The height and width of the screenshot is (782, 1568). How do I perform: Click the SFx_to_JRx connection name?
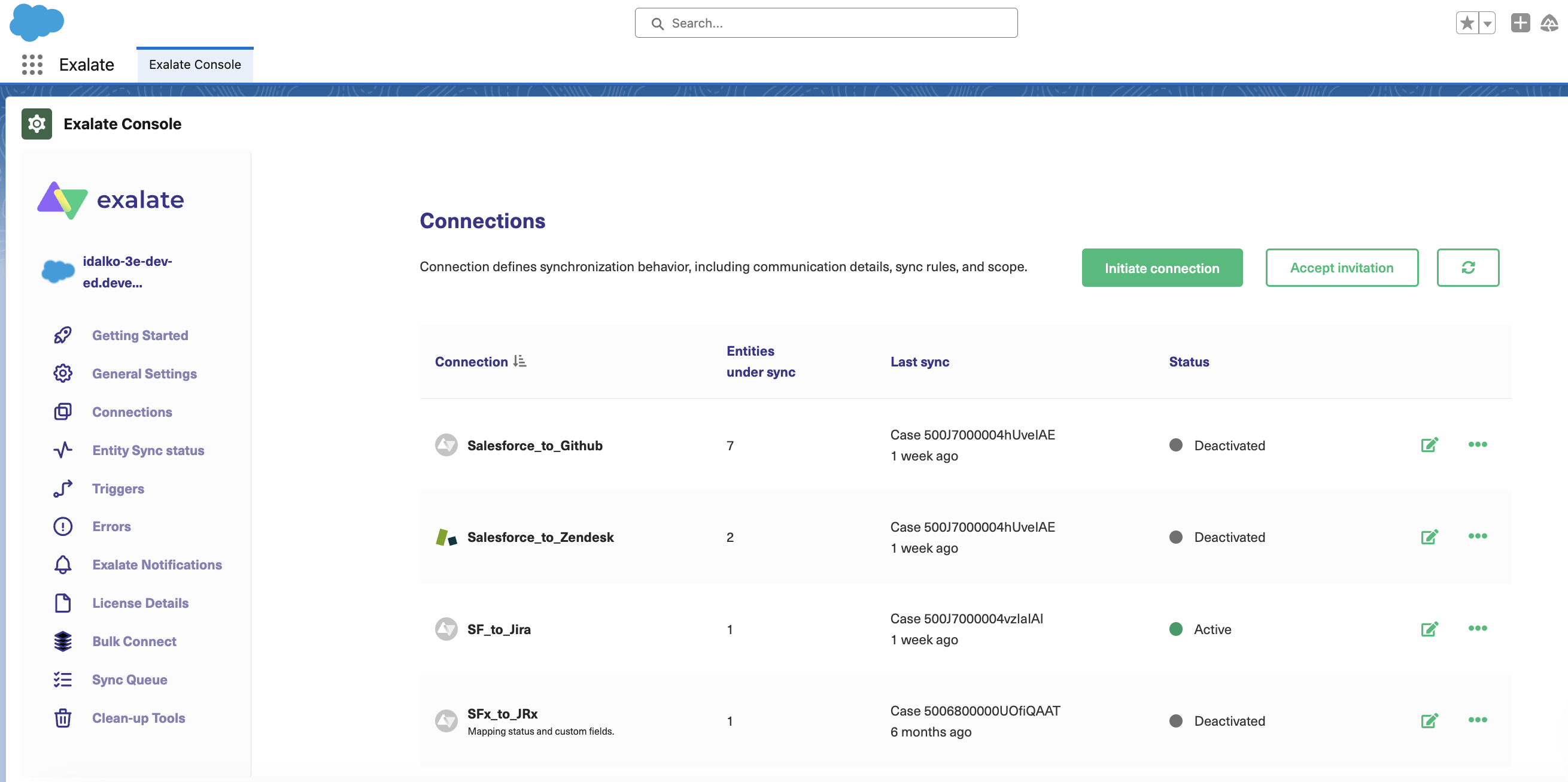pos(502,714)
